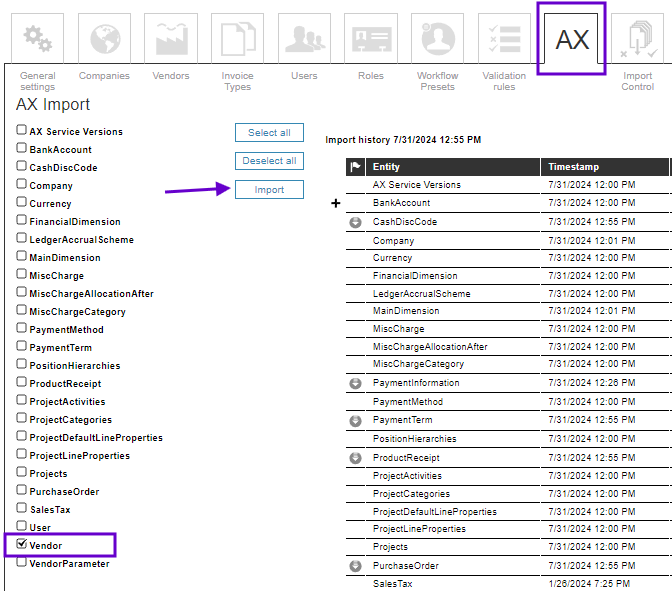The height and width of the screenshot is (591, 672).
Task: Check the FinancialDimension checkbox
Action: tap(21, 219)
